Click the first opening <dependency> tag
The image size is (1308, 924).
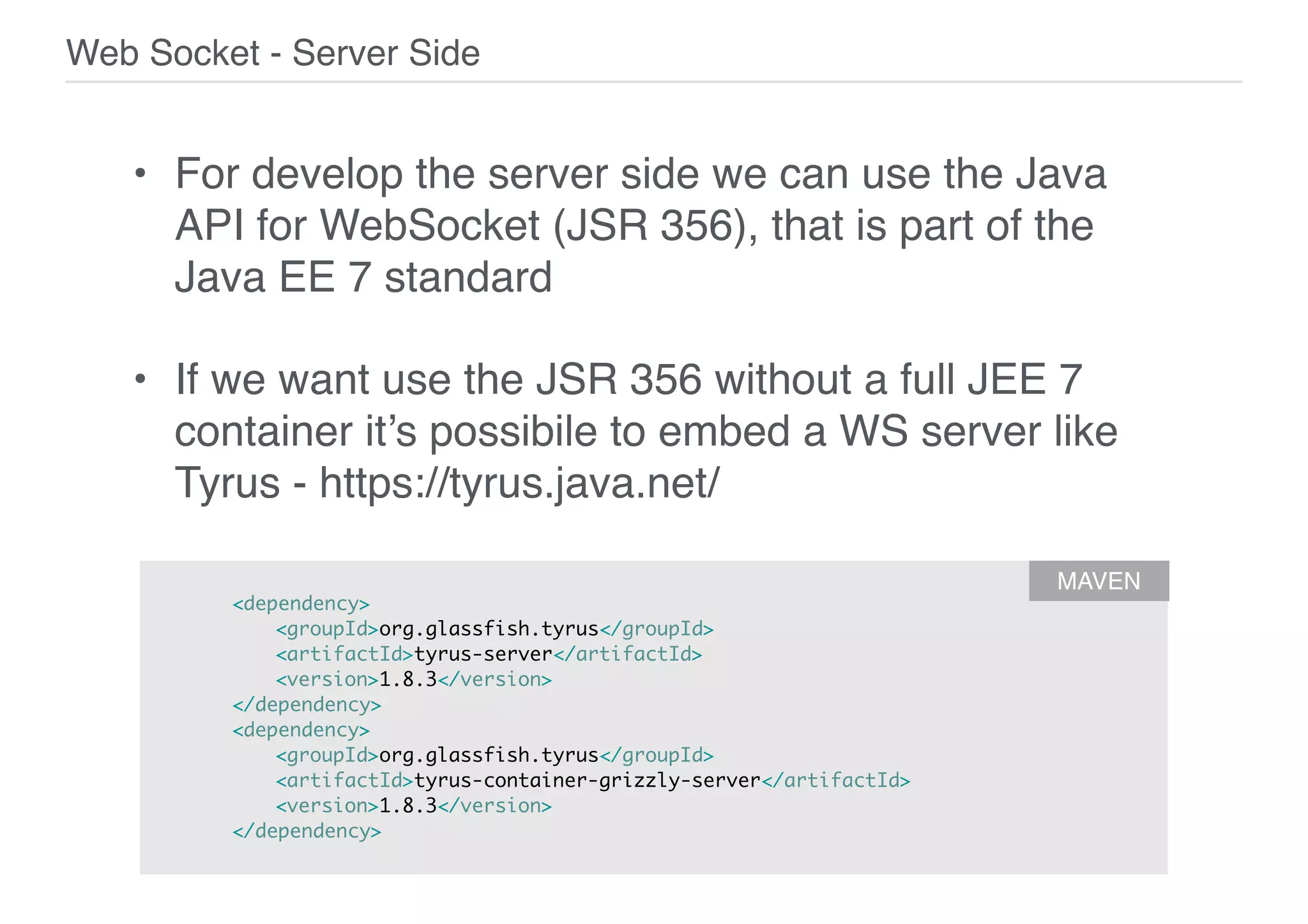tap(301, 604)
